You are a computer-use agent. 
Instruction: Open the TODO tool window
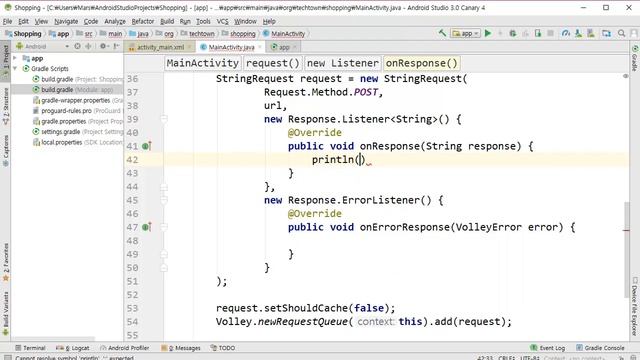(x=223, y=348)
